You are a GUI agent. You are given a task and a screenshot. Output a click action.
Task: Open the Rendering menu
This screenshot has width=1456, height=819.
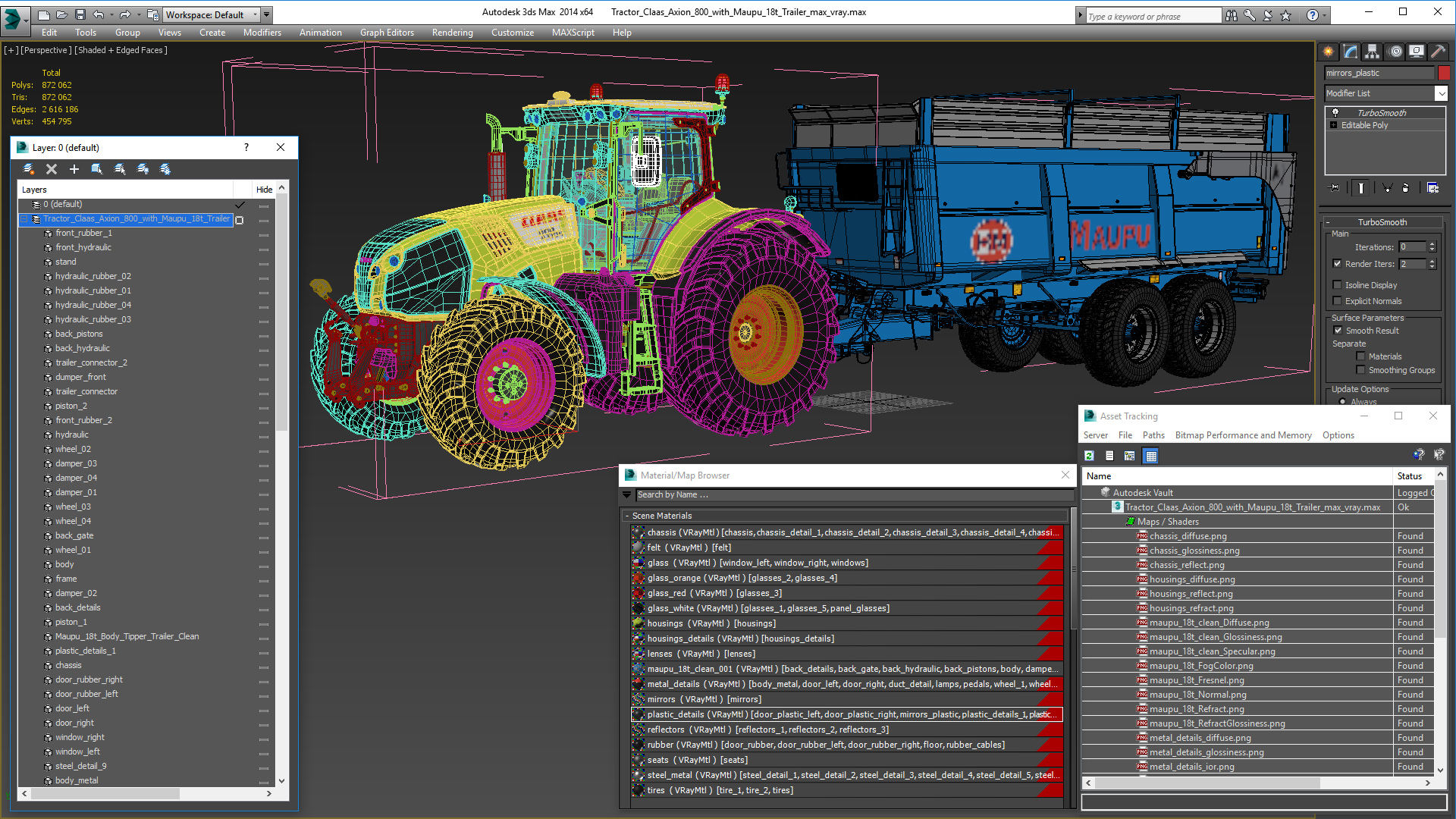(x=452, y=33)
